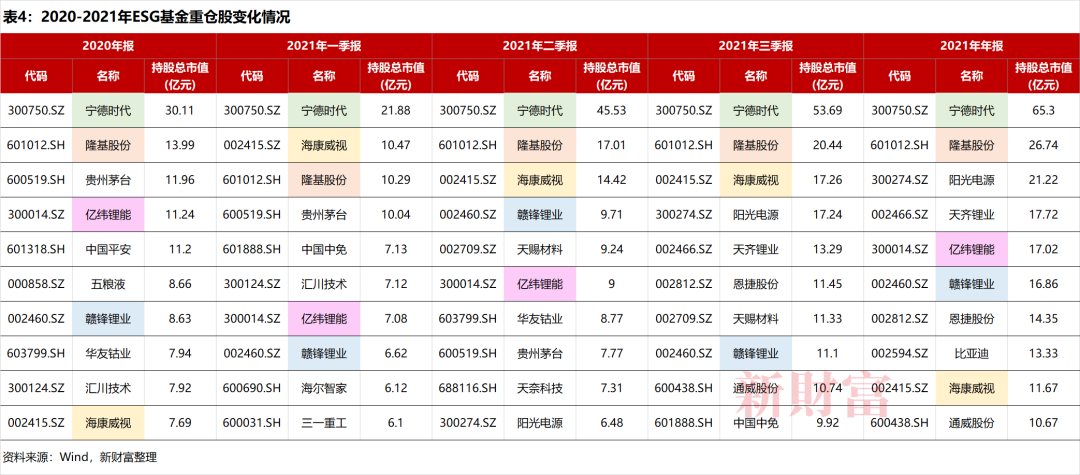
Task: Select the holding value 65.3
Action: (1044, 110)
